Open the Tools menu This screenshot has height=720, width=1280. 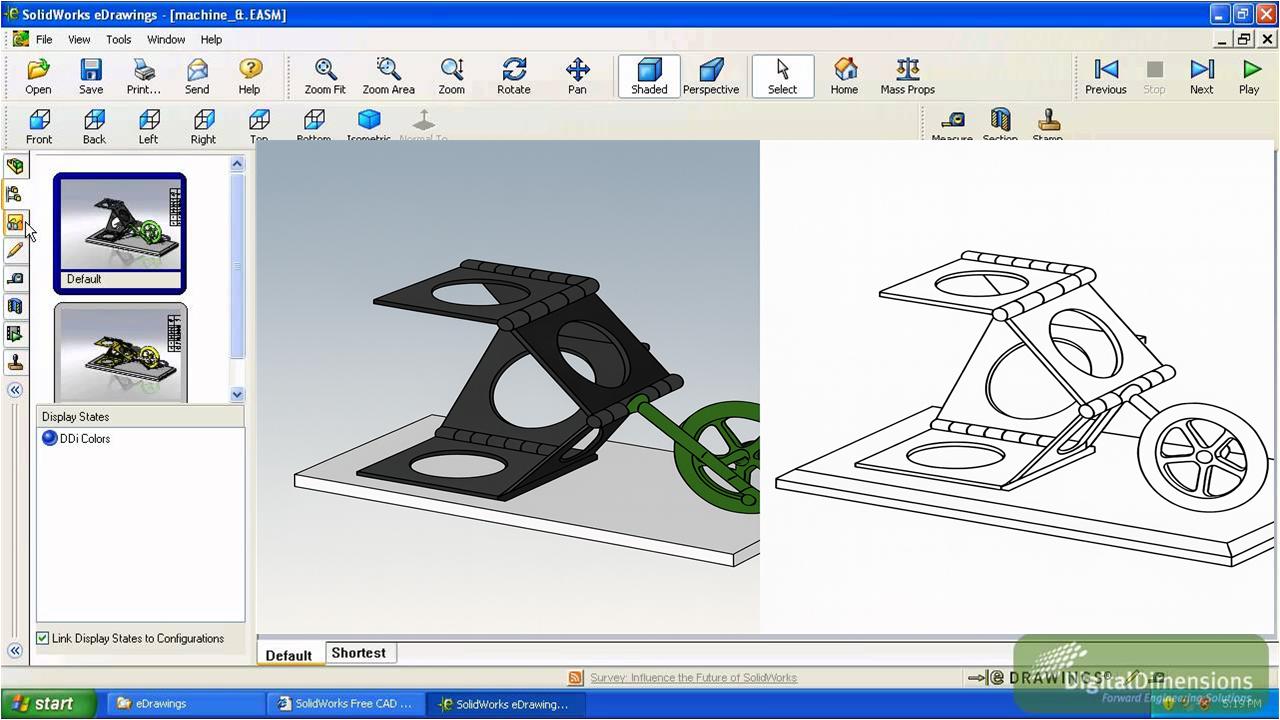[x=118, y=39]
